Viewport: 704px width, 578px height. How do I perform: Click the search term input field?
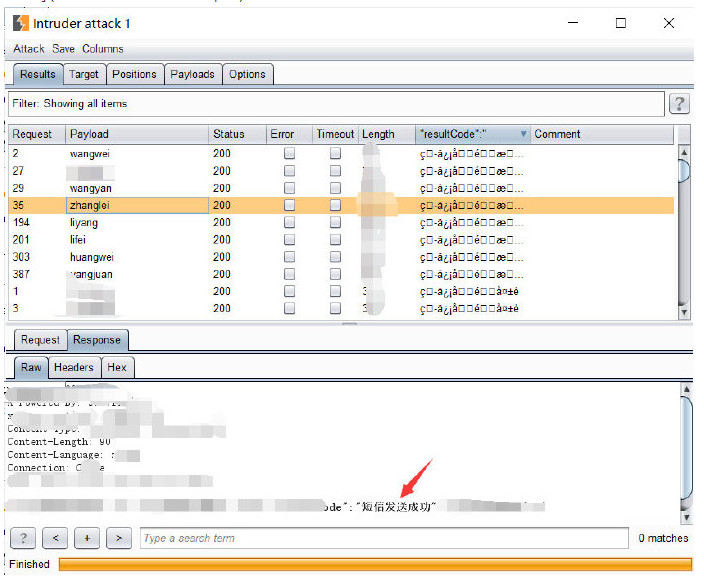pyautogui.click(x=384, y=539)
